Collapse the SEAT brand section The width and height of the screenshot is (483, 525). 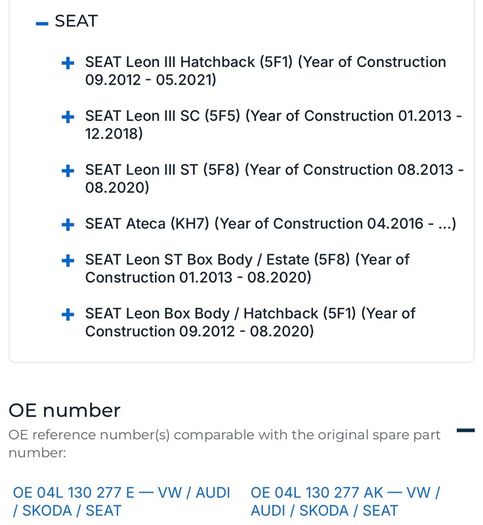[42, 23]
